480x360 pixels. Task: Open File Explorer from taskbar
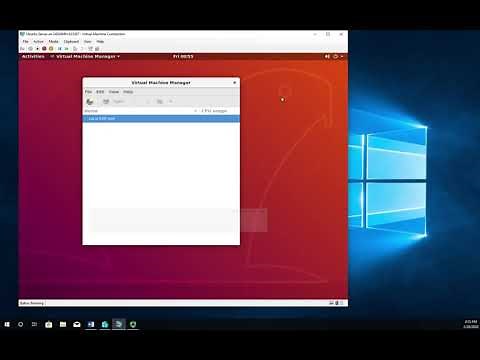(x=63, y=324)
